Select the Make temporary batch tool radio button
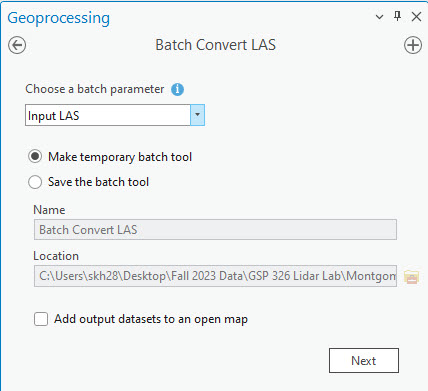Image resolution: width=428 pixels, height=391 pixels. point(35,156)
